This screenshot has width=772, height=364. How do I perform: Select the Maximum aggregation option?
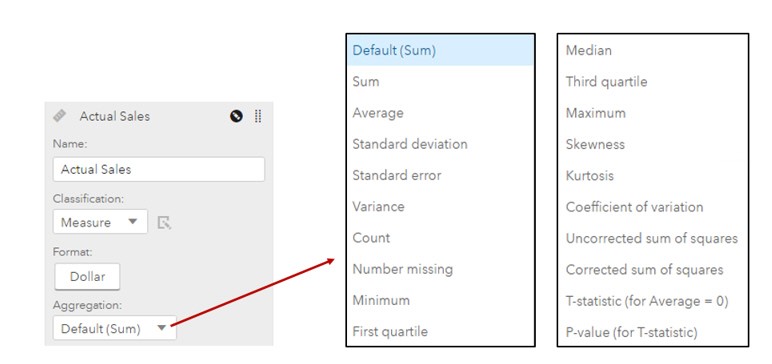click(596, 113)
